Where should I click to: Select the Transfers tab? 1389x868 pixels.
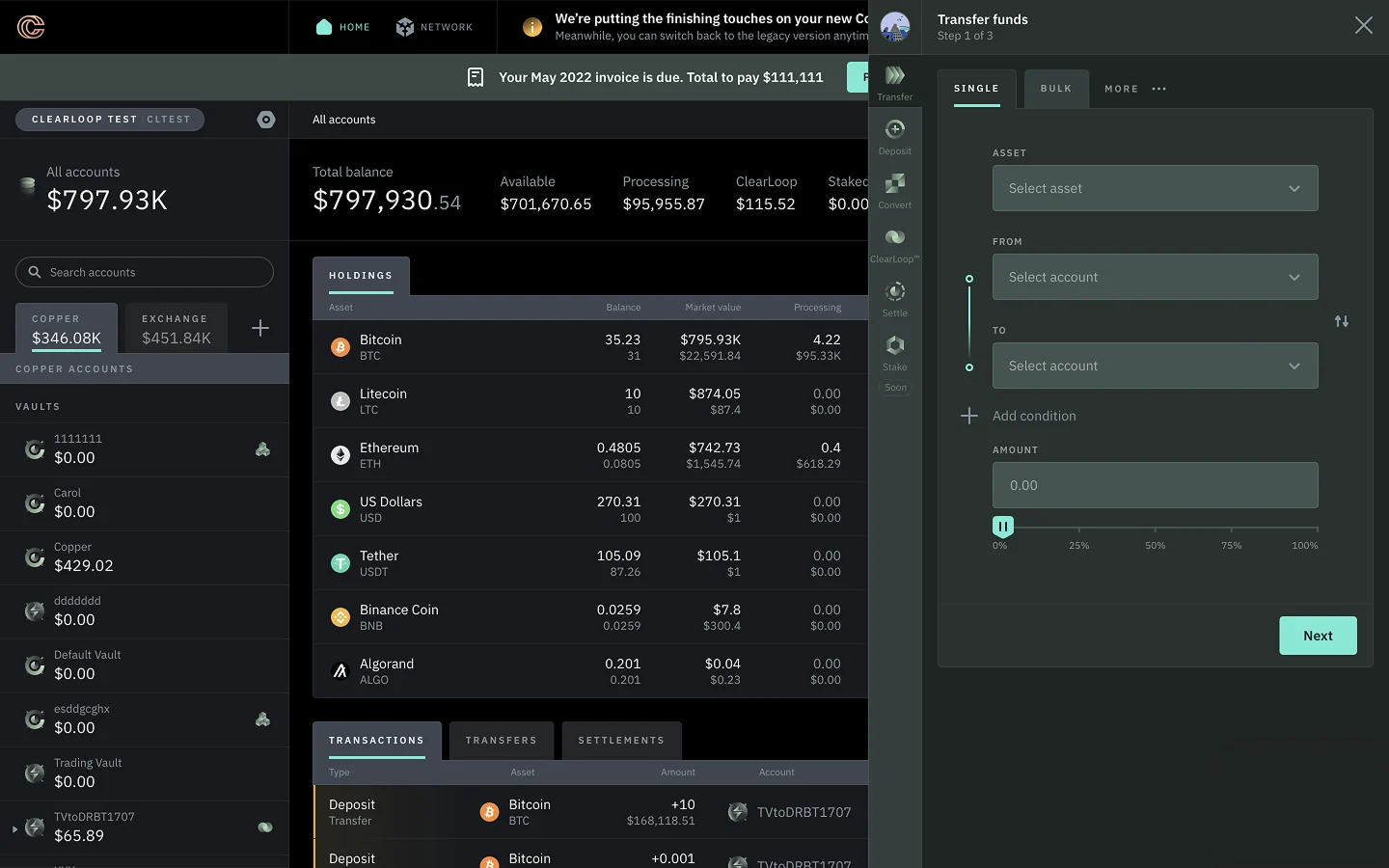tap(502, 741)
